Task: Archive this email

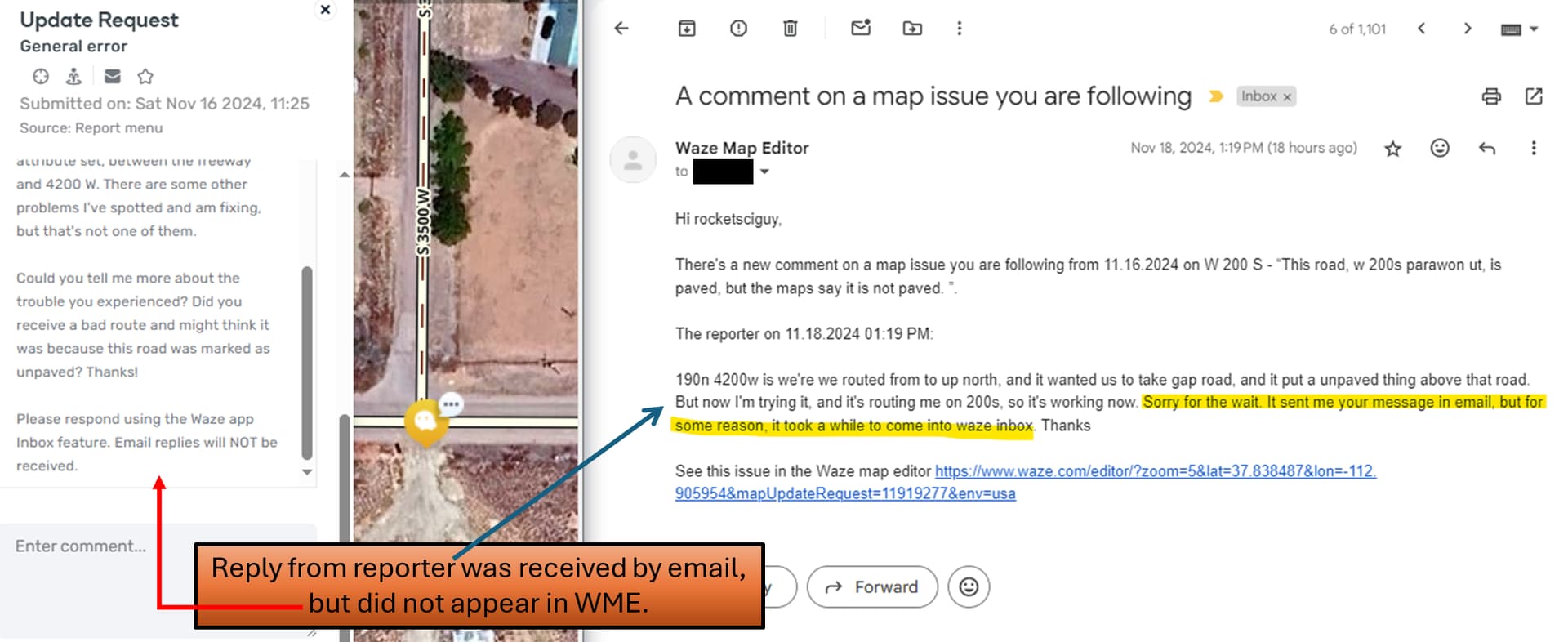Action: point(687,29)
